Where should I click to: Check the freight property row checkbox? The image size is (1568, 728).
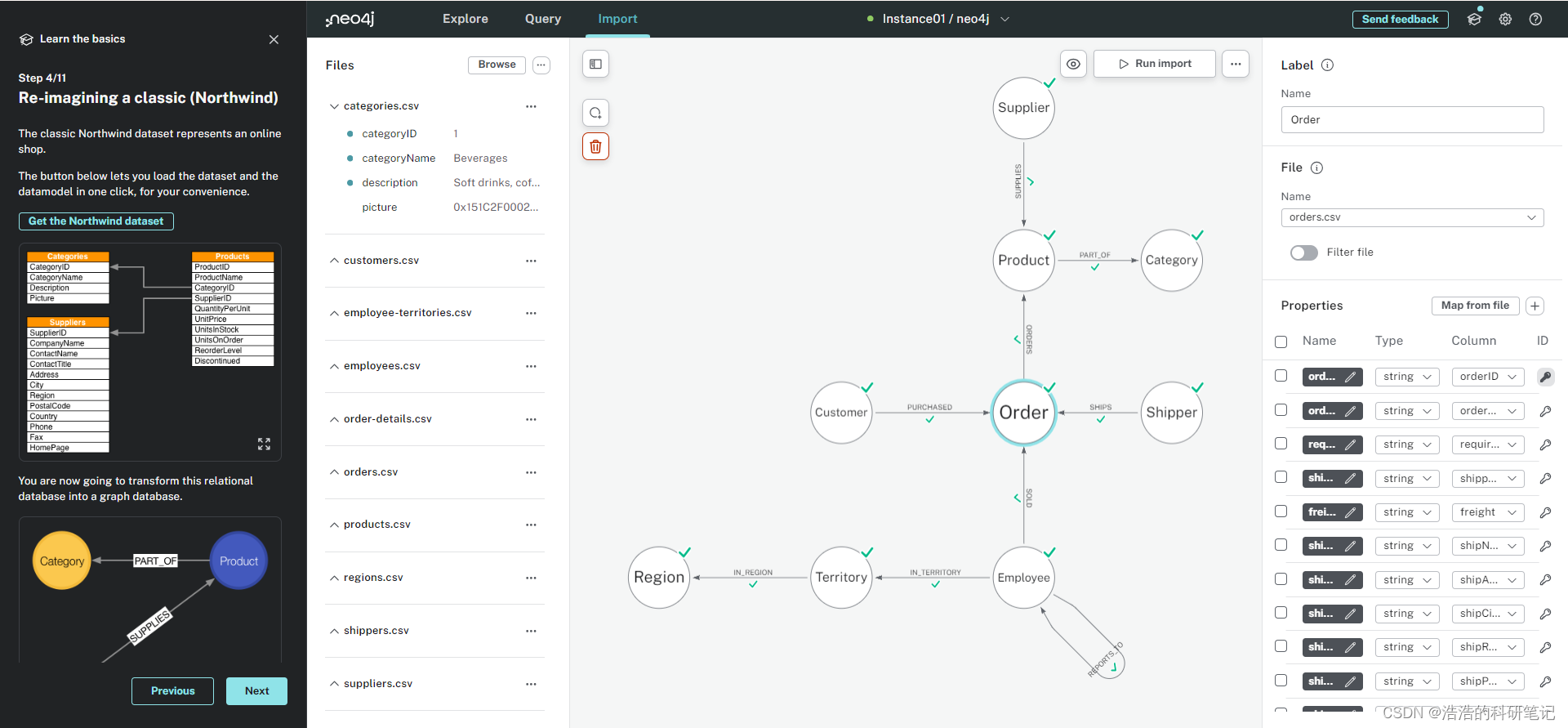(x=1281, y=511)
